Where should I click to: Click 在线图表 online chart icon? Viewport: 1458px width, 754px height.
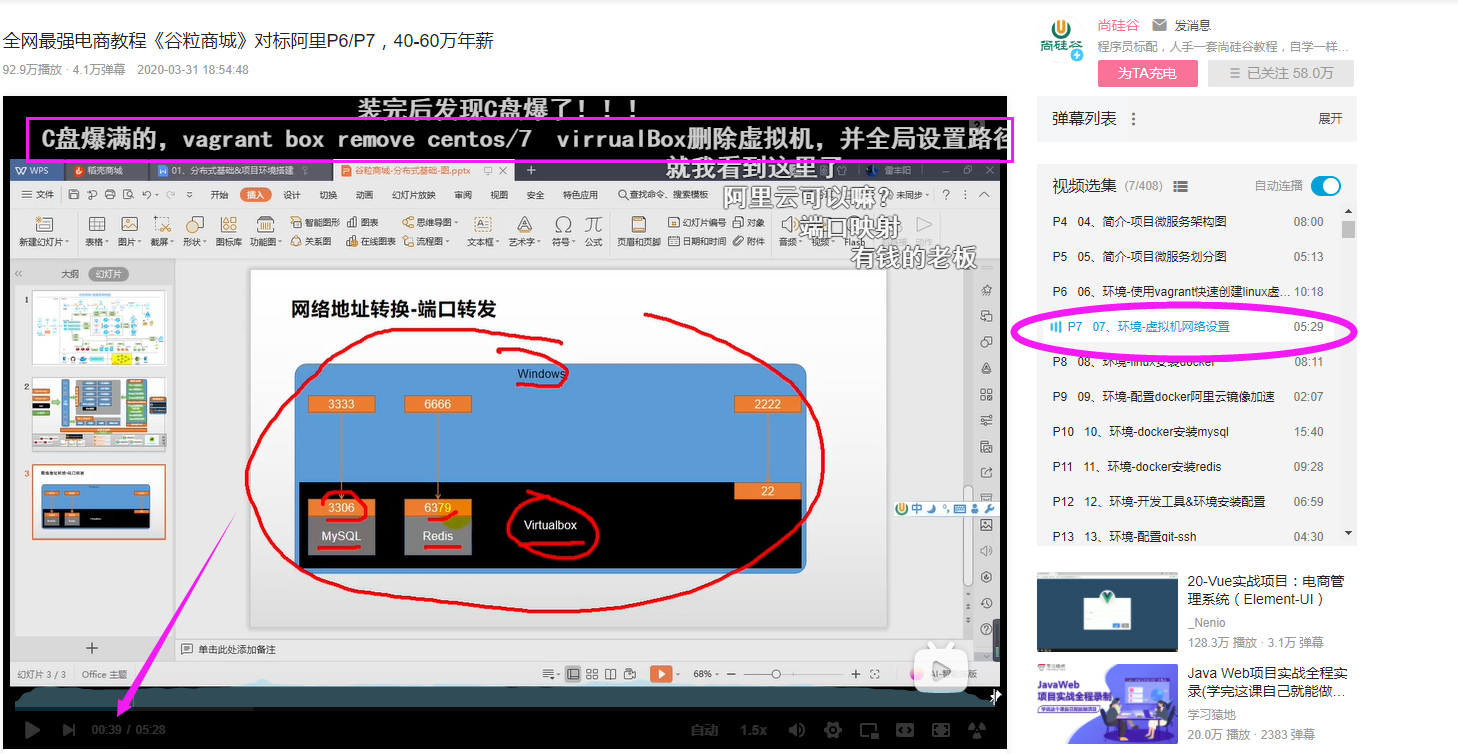pos(371,241)
